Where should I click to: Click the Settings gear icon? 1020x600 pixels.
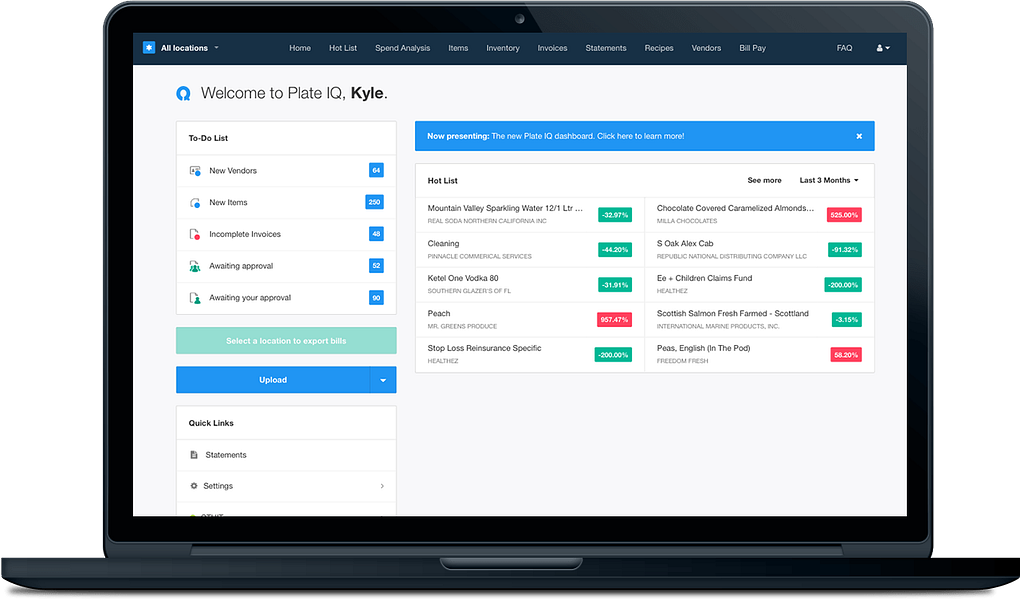(194, 486)
